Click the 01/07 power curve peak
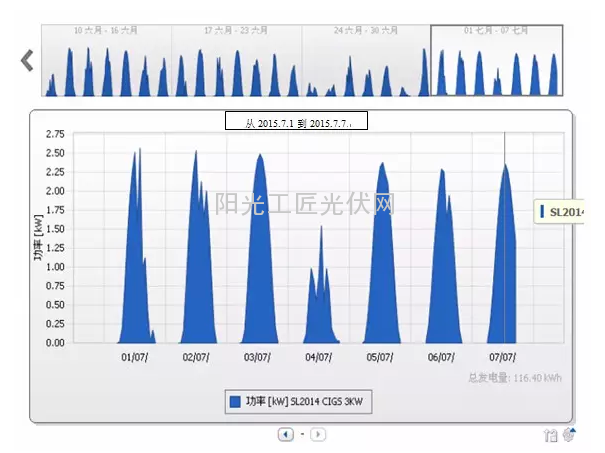The width and height of the screenshot is (605, 453). (x=136, y=160)
